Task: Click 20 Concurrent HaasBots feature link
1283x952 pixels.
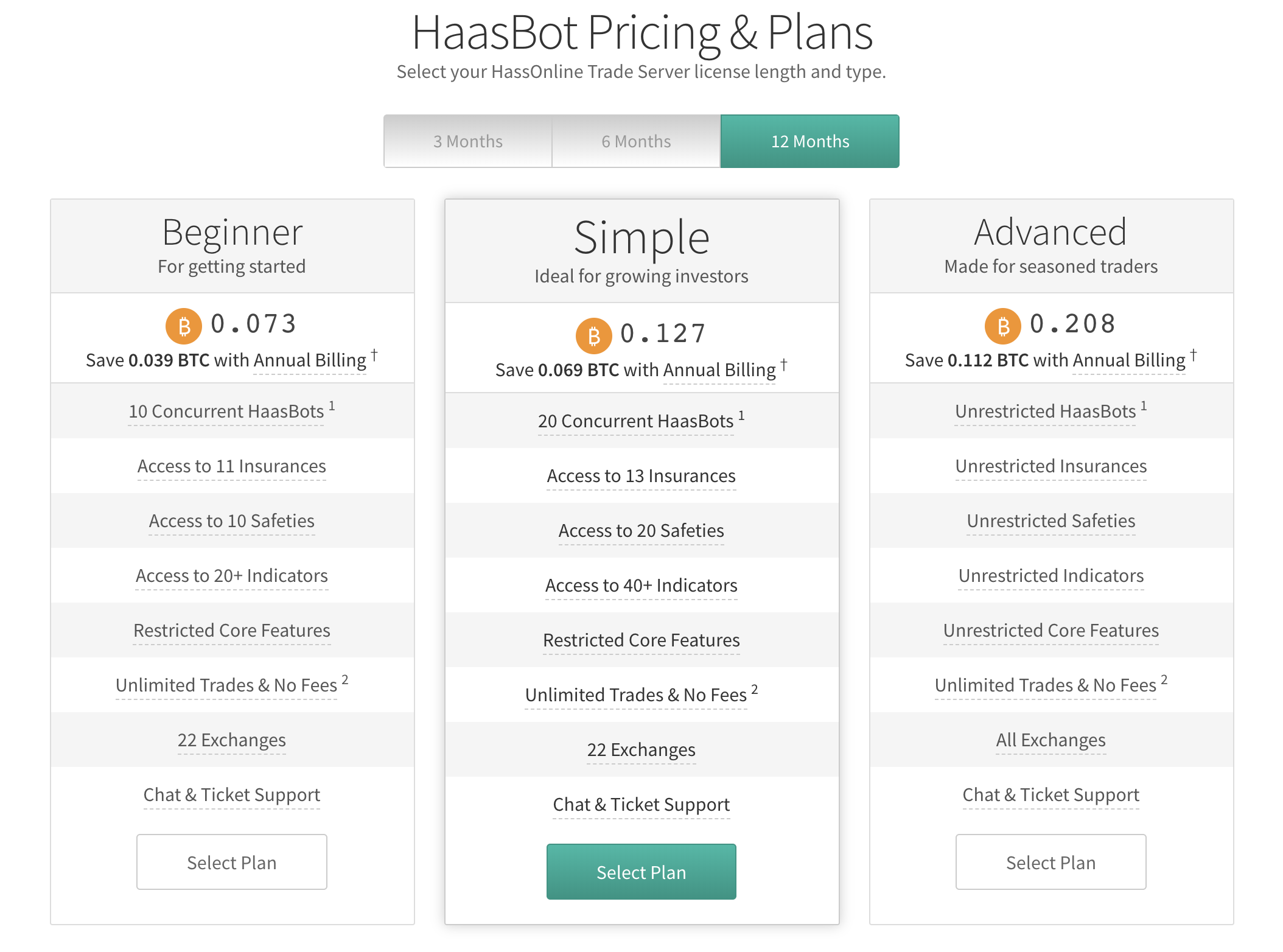Action: coord(636,421)
